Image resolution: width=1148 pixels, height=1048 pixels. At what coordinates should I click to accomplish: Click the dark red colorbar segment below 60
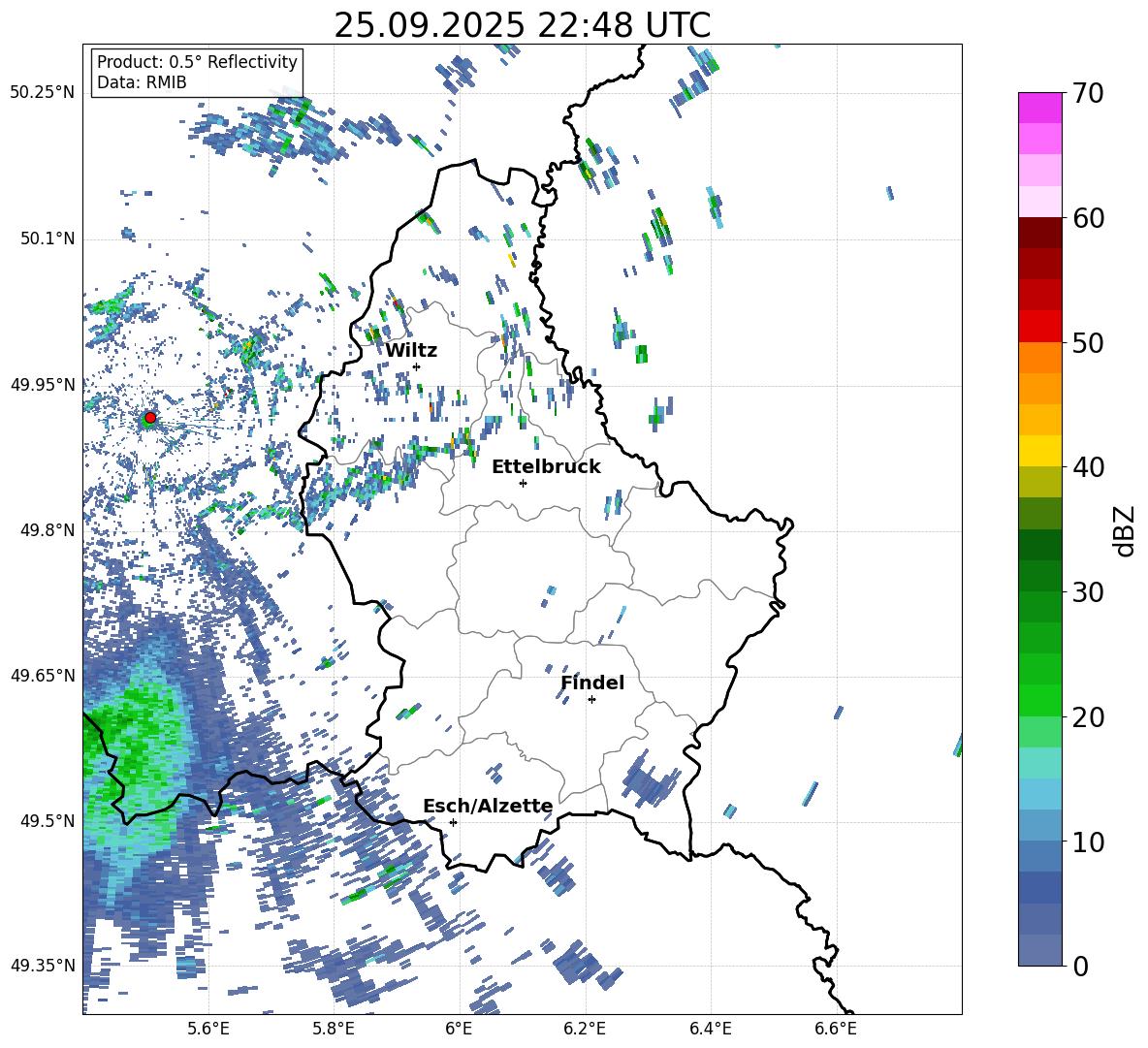coord(1039,233)
